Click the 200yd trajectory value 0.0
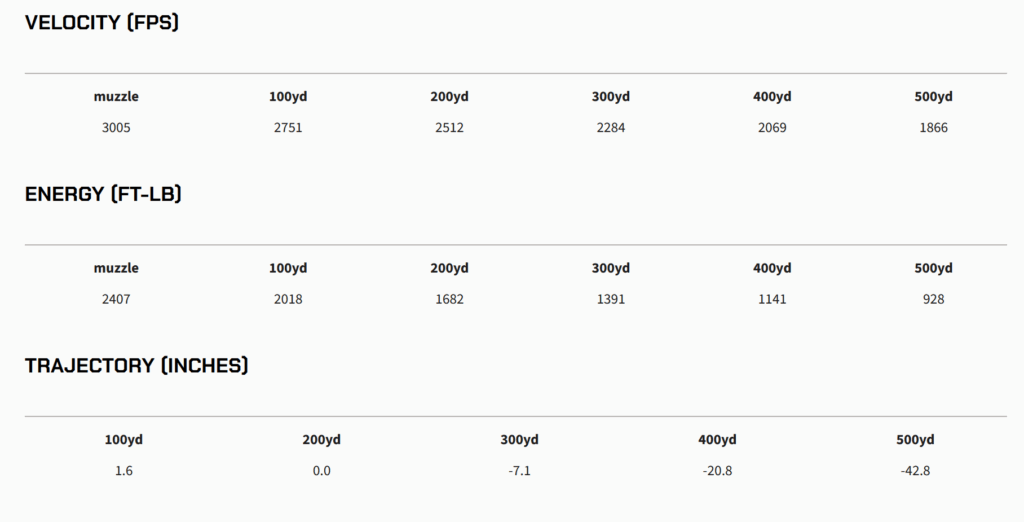Viewport: 1024px width, 522px height. point(321,471)
